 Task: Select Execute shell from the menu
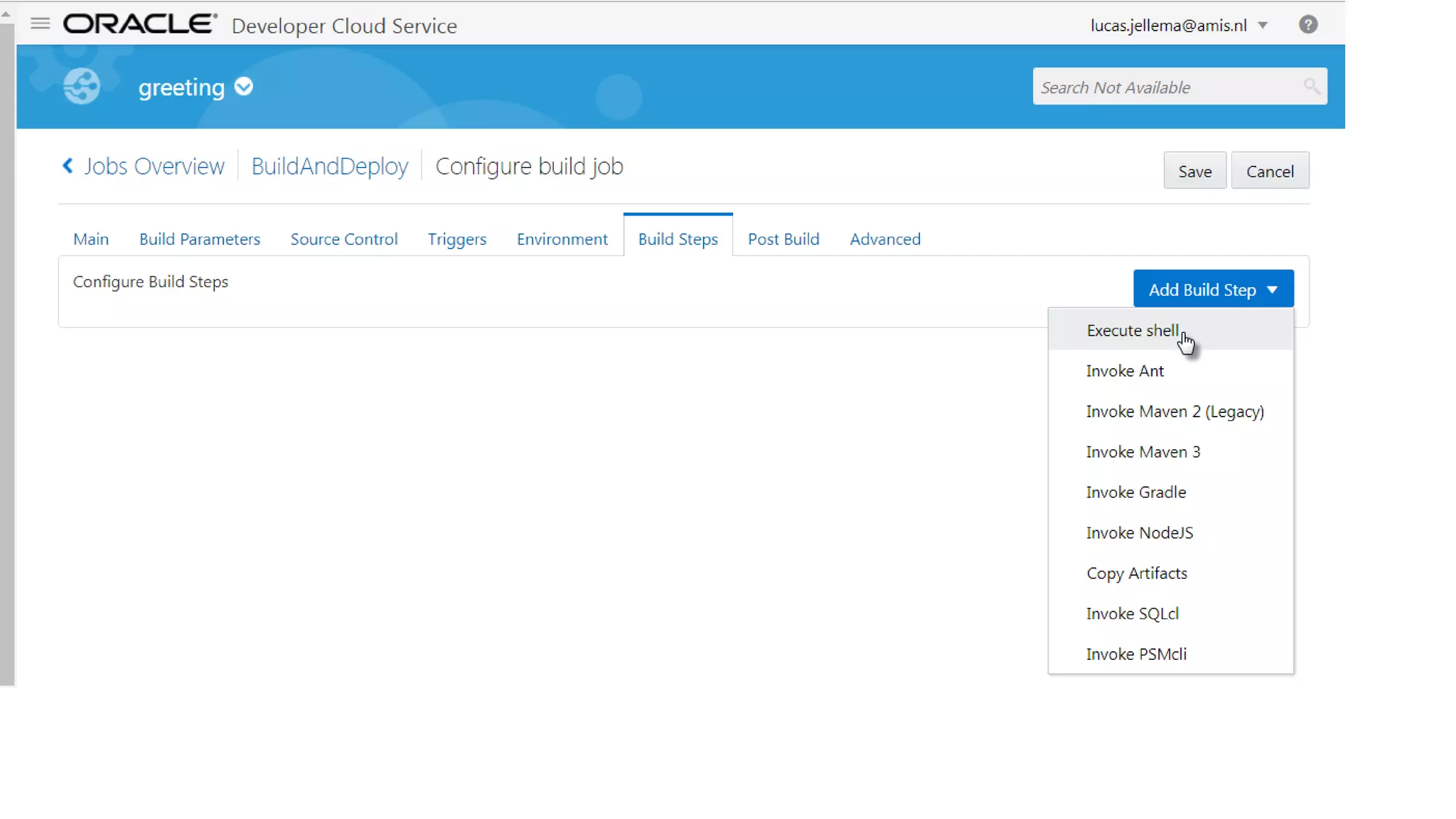tap(1132, 331)
